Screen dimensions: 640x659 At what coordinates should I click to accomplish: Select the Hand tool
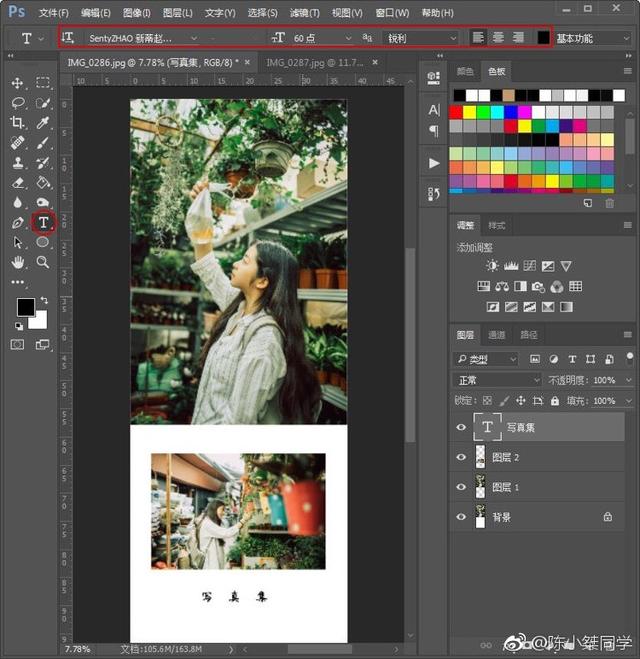click(x=18, y=262)
